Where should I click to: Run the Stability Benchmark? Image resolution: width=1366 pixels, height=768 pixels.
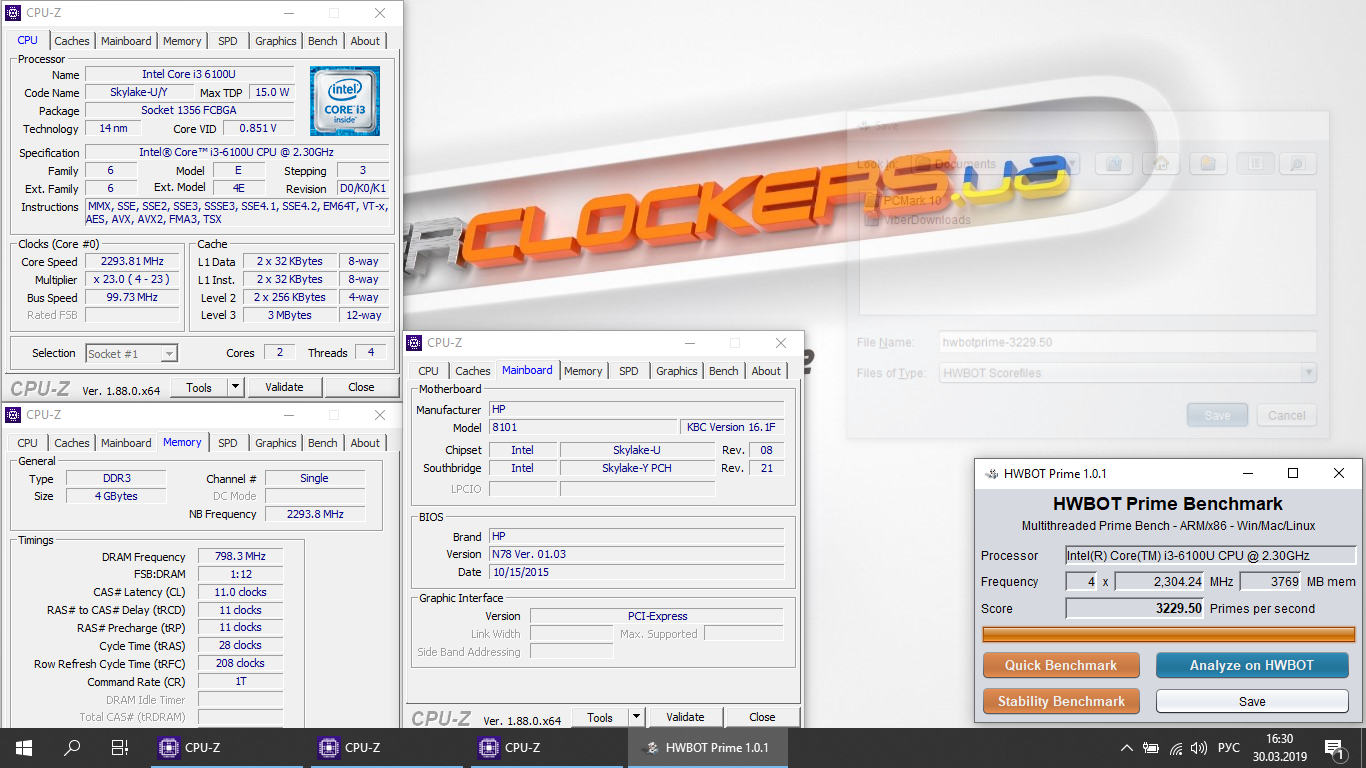point(1061,701)
